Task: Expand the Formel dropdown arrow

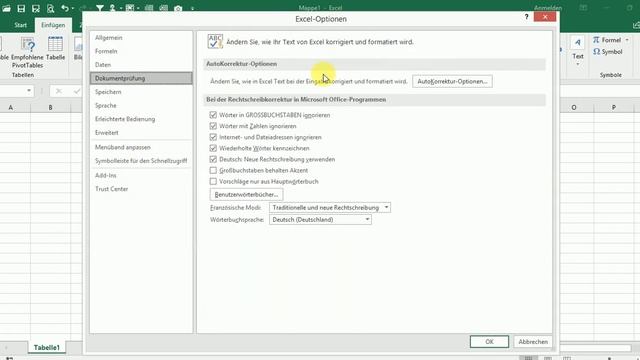Action: click(627, 40)
